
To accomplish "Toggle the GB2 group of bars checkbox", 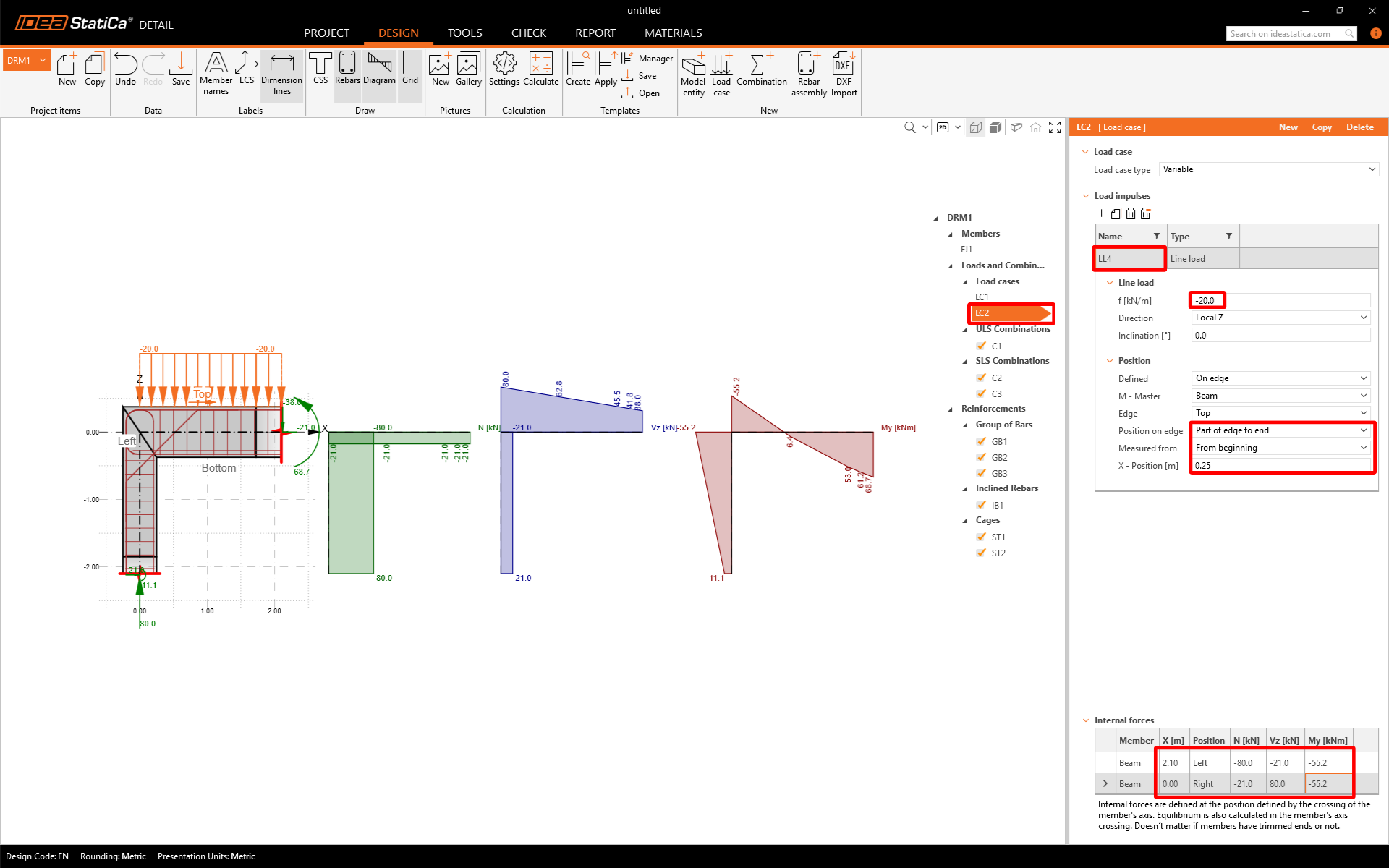I will click(x=982, y=457).
